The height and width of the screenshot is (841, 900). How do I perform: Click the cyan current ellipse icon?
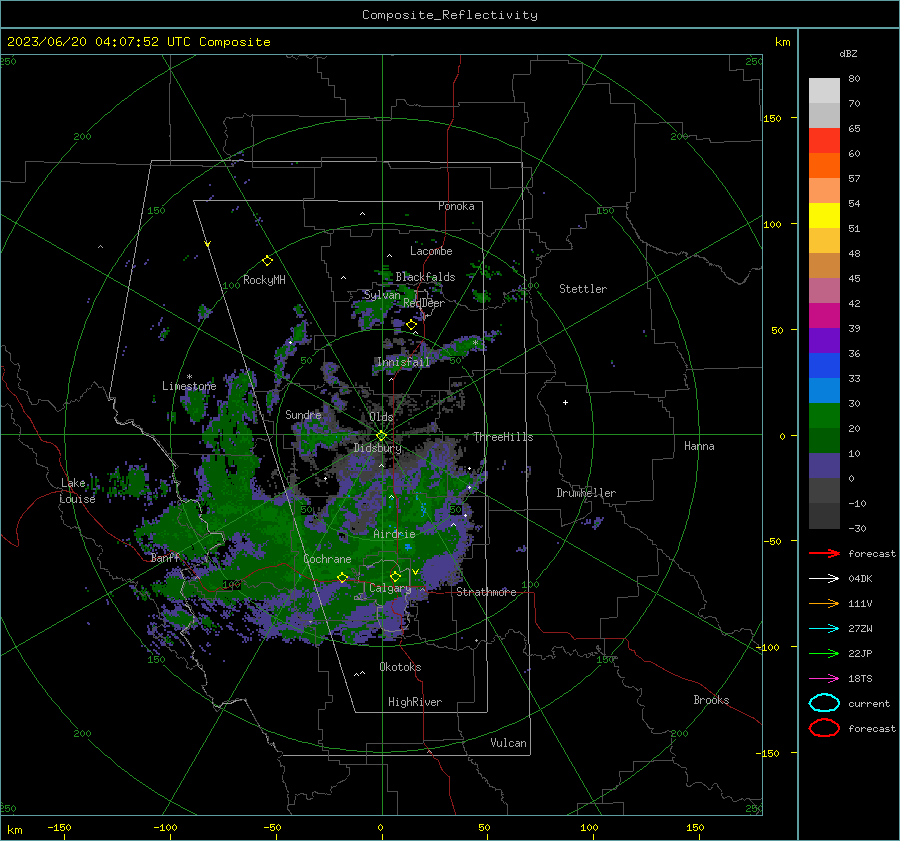point(824,703)
